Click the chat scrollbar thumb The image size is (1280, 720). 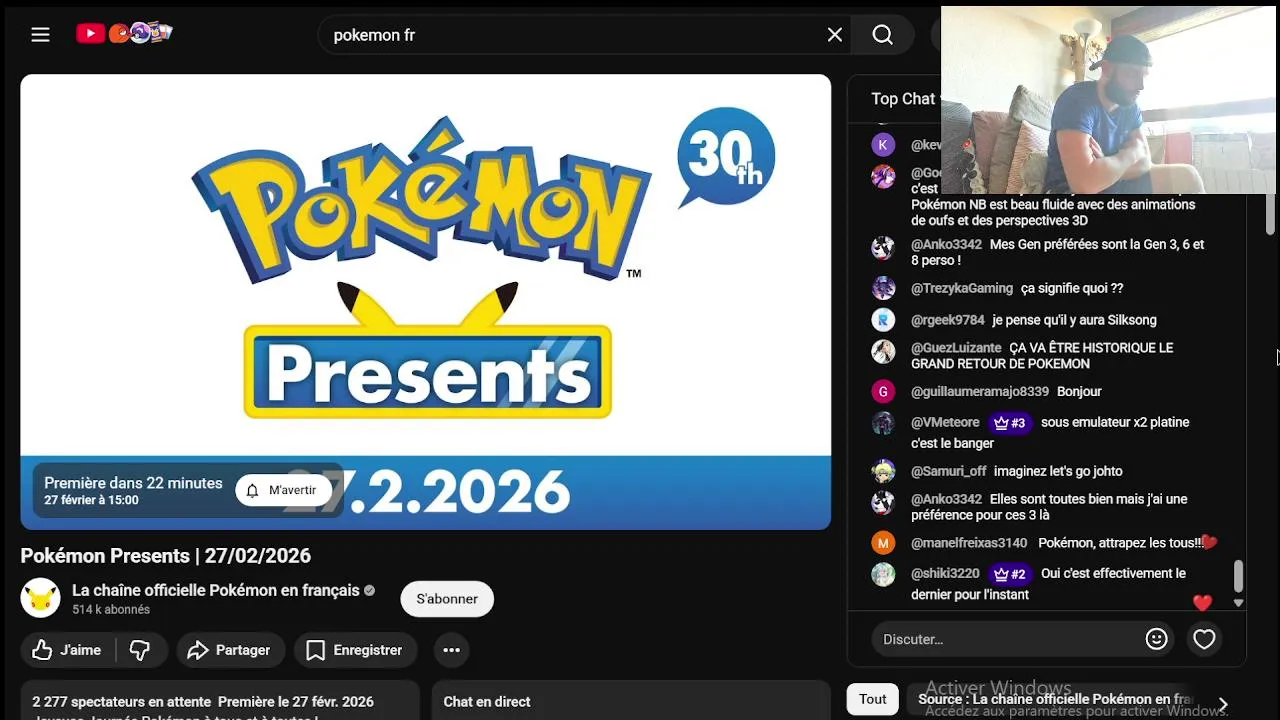[1239, 575]
